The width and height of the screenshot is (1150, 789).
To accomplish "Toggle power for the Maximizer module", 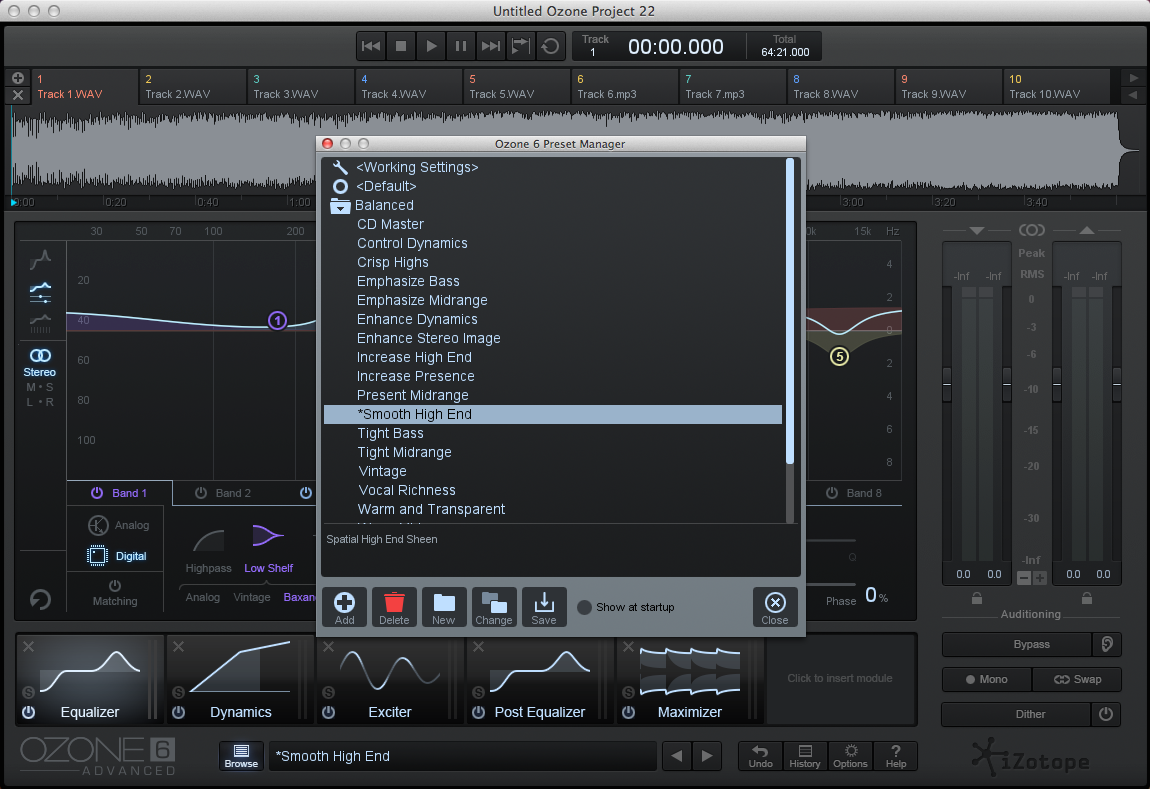I will pyautogui.click(x=628, y=712).
